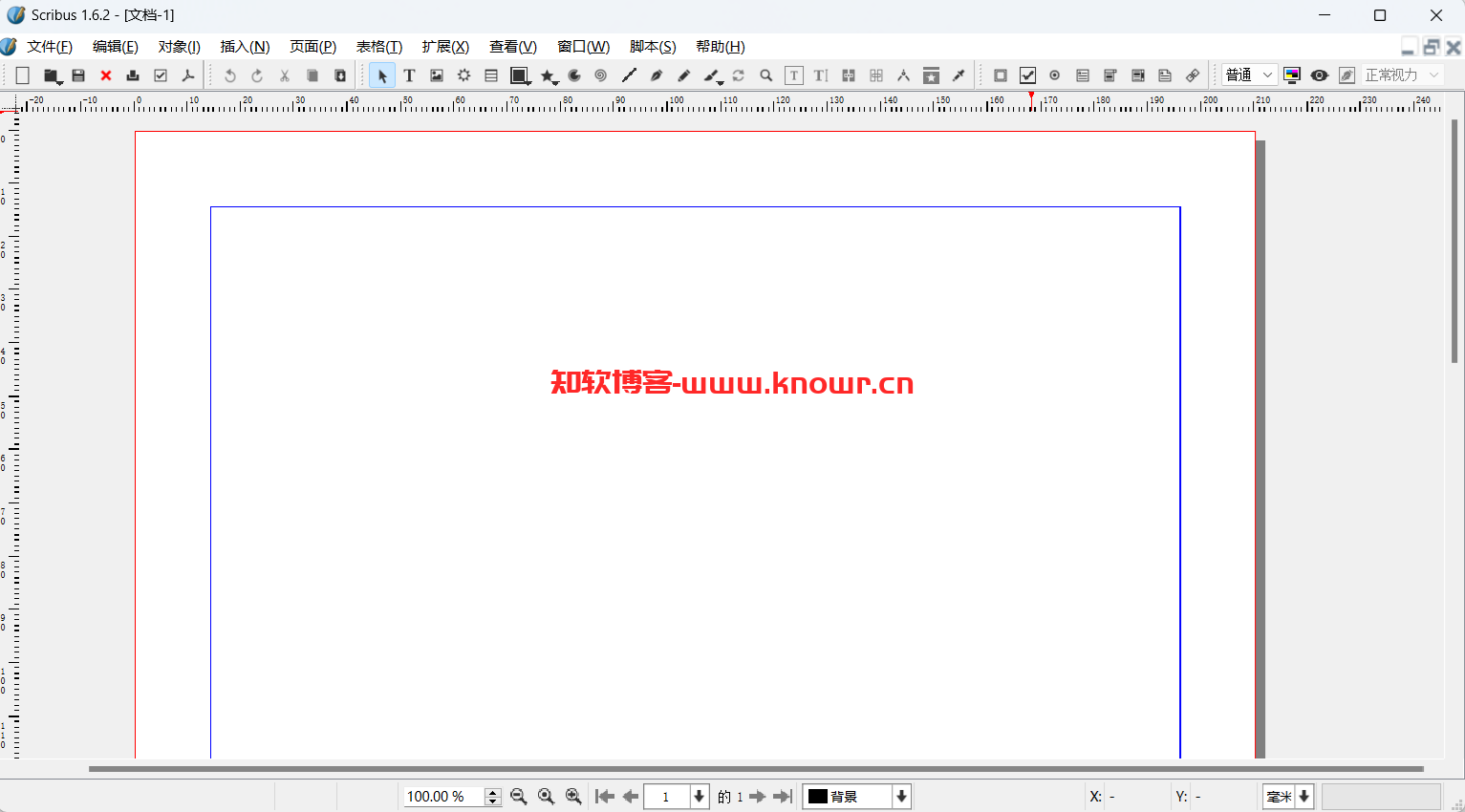1465x812 pixels.
Task: Insert PDF Text Field
Action: click(x=1083, y=75)
